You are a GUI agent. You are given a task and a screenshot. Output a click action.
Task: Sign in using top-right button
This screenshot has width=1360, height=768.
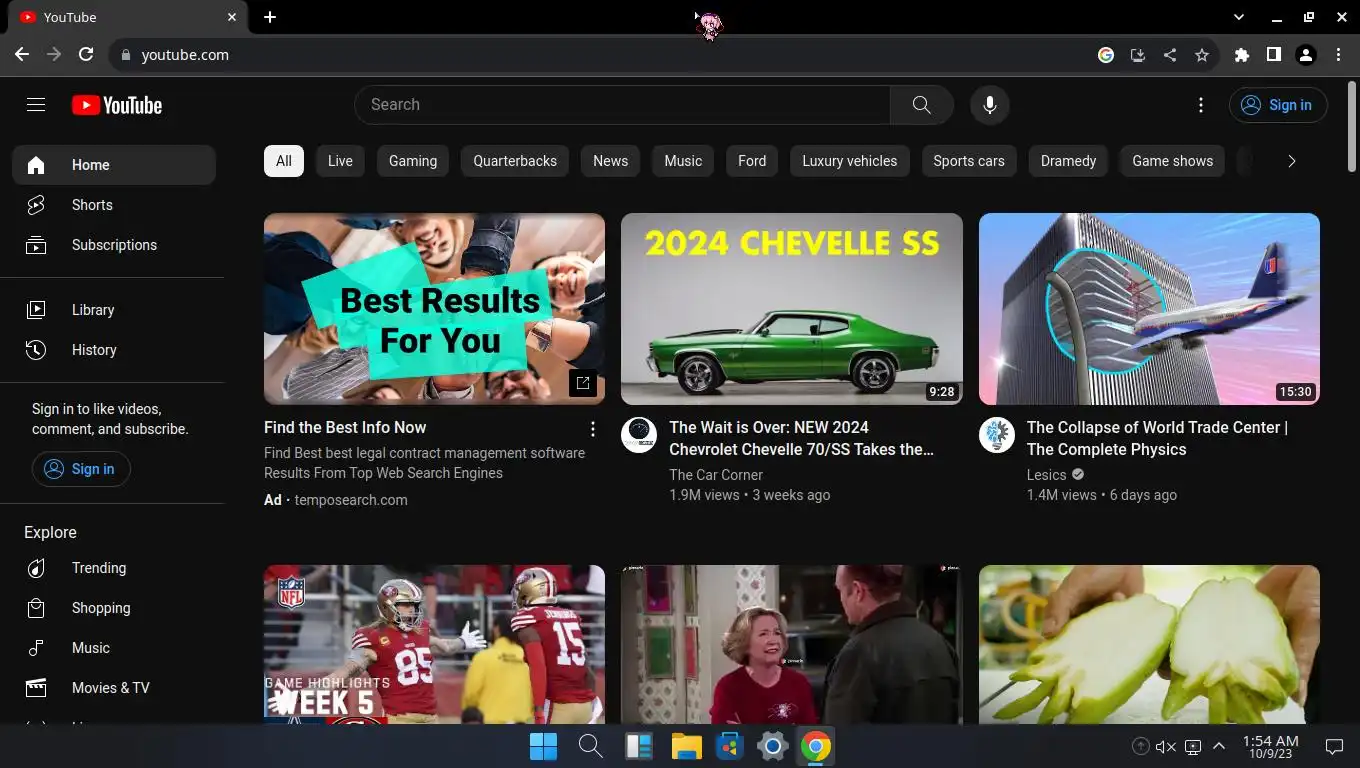(1278, 105)
